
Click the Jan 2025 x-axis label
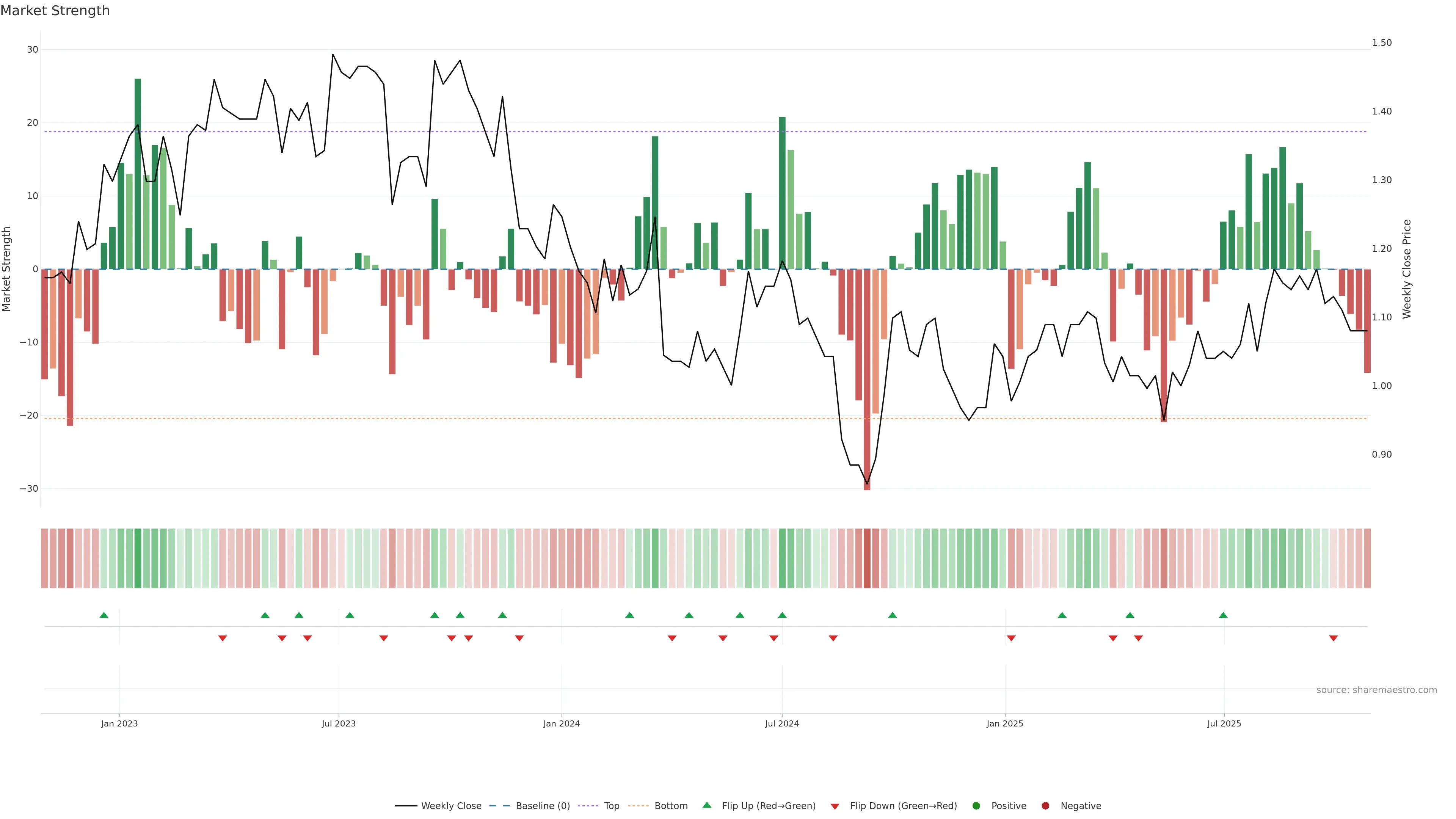pyautogui.click(x=1004, y=723)
